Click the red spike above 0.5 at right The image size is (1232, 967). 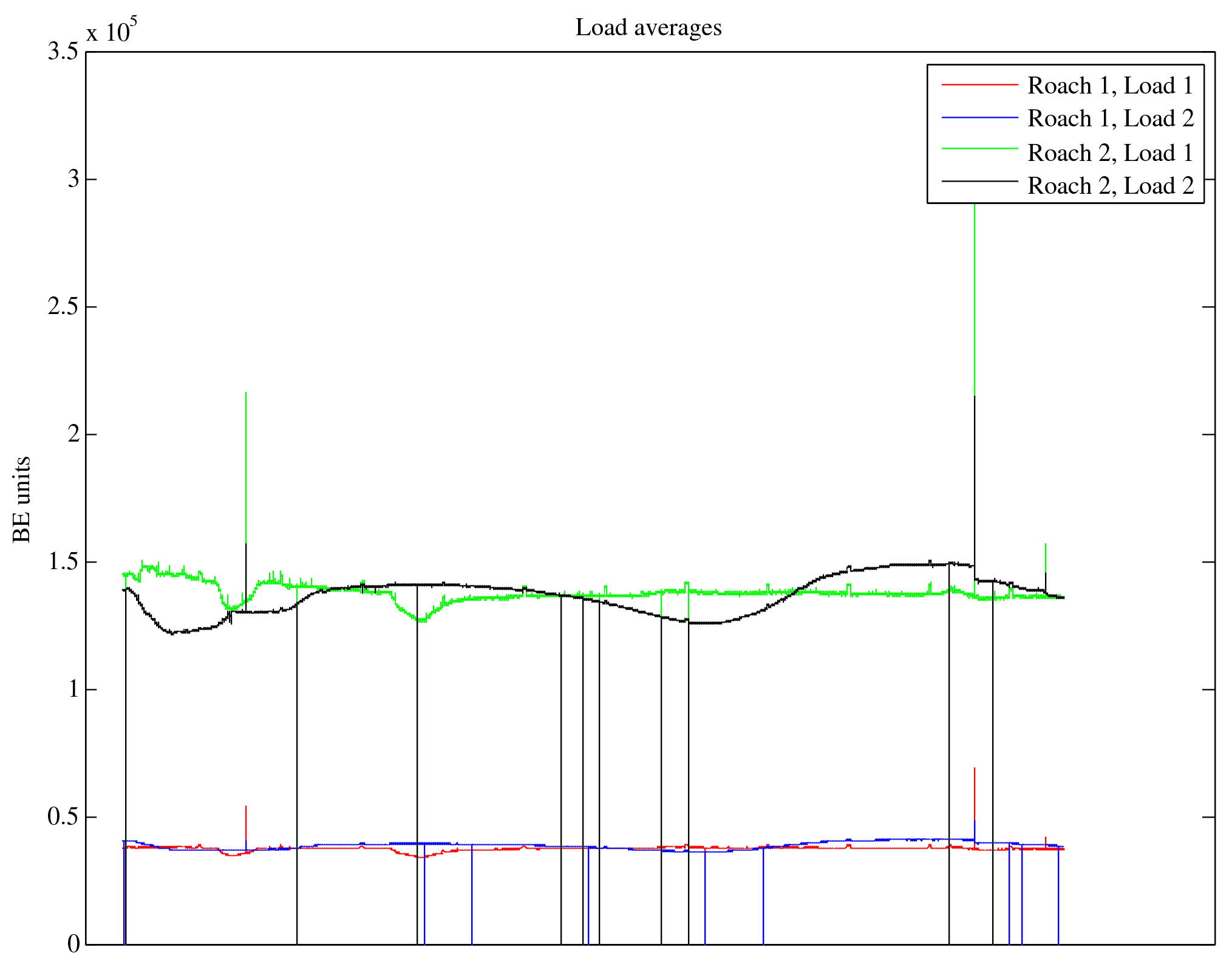(975, 790)
